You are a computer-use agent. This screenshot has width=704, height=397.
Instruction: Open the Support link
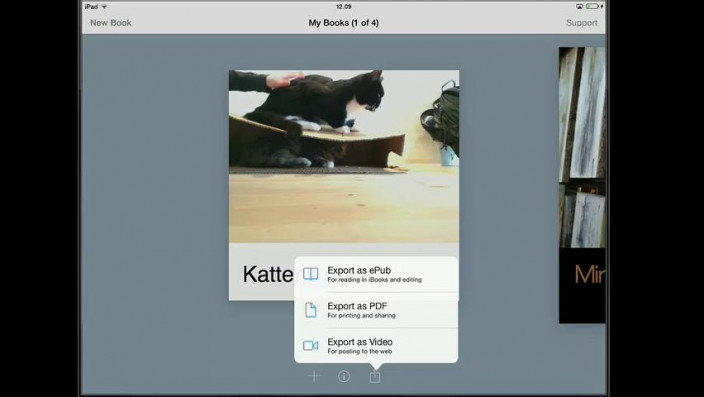coord(581,23)
